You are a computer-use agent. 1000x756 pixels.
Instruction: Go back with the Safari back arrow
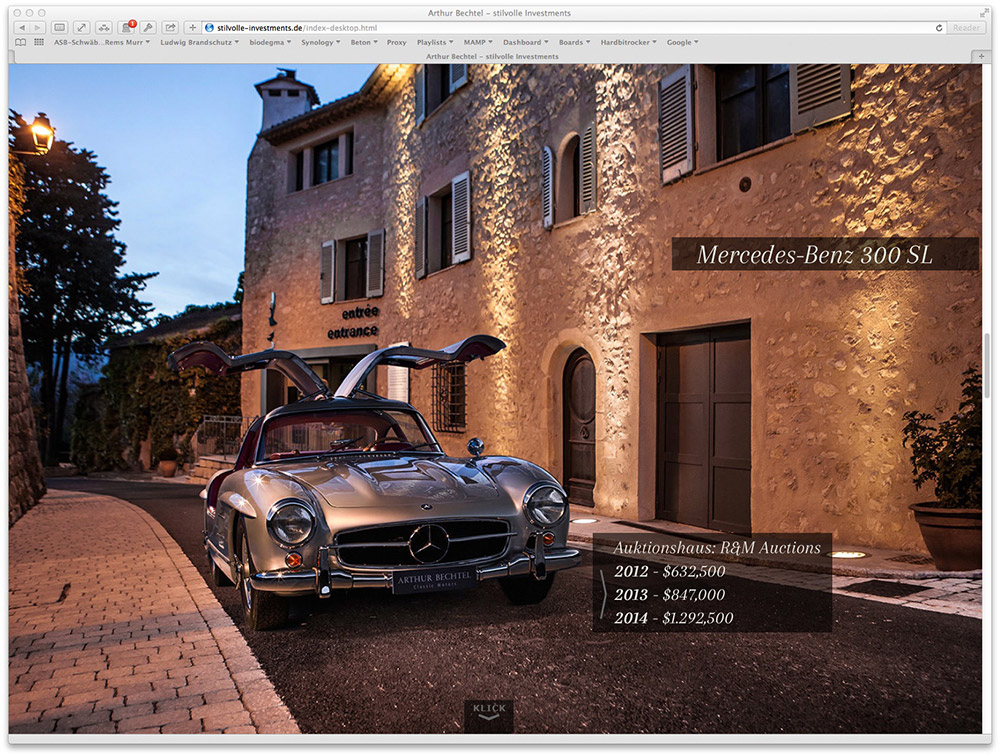click(22, 27)
